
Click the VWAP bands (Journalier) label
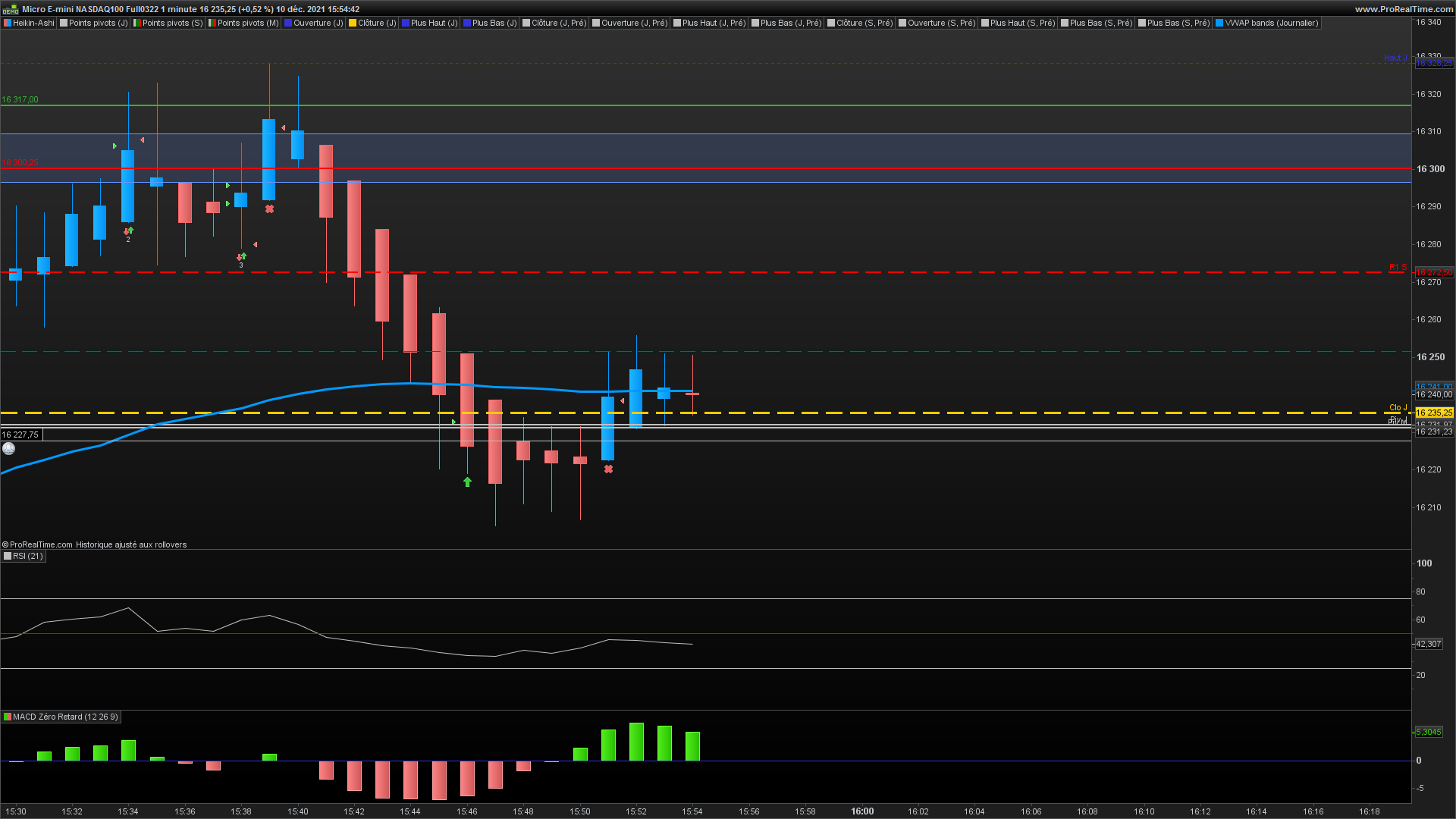(1271, 23)
